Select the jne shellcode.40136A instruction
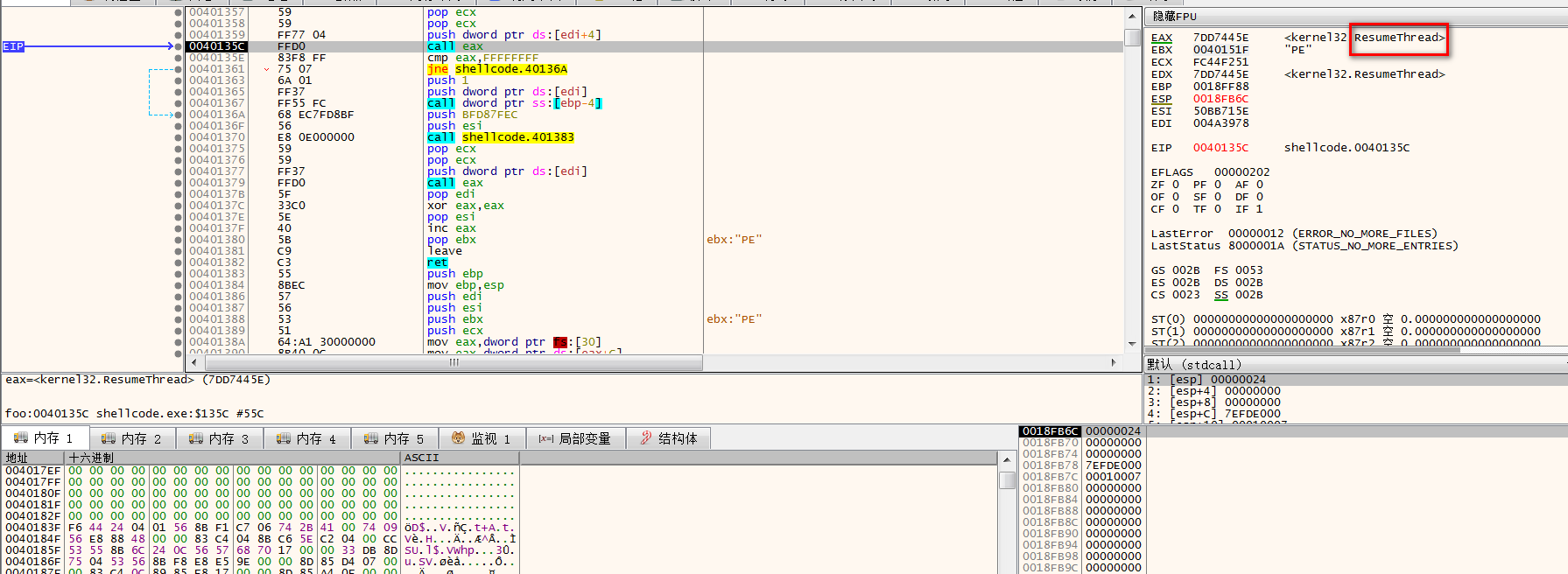Screen dimensions: 1568x574 point(496,69)
